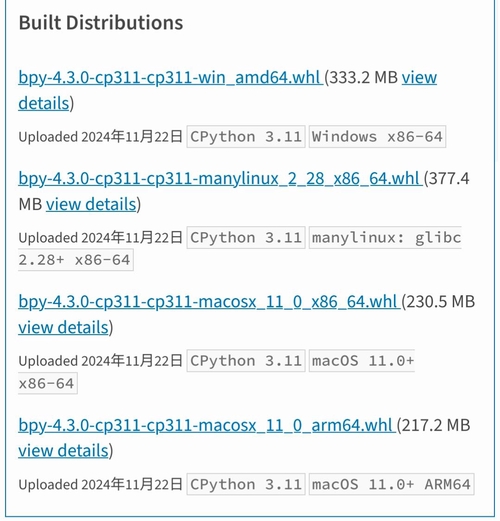Select CPython 3.11 tag beside macOS x86-64 tag
Image resolution: width=500 pixels, height=521 pixels.
[246, 361]
